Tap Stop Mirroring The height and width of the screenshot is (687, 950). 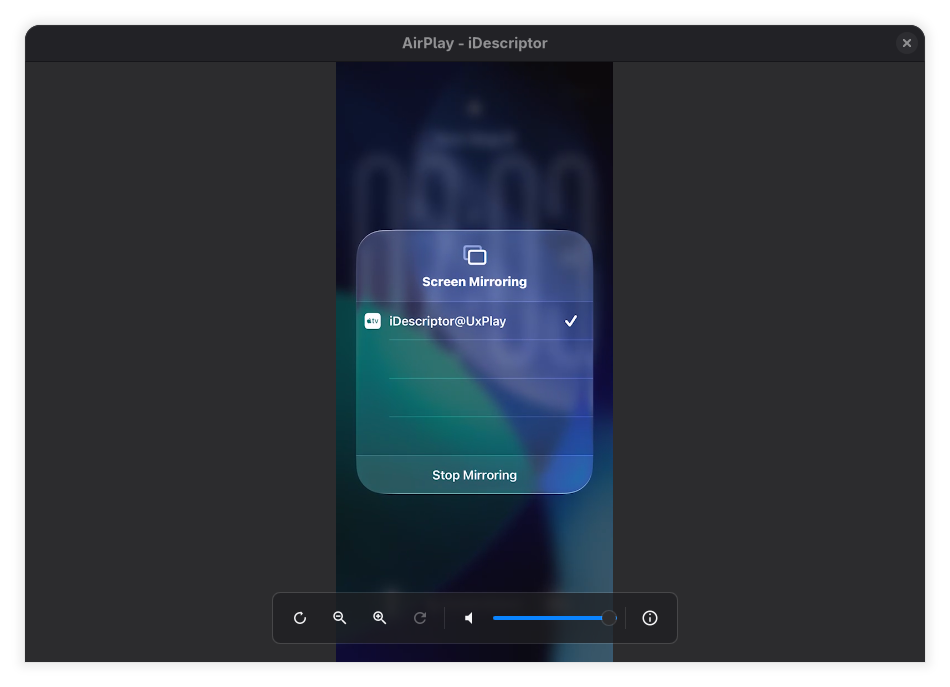pos(474,475)
